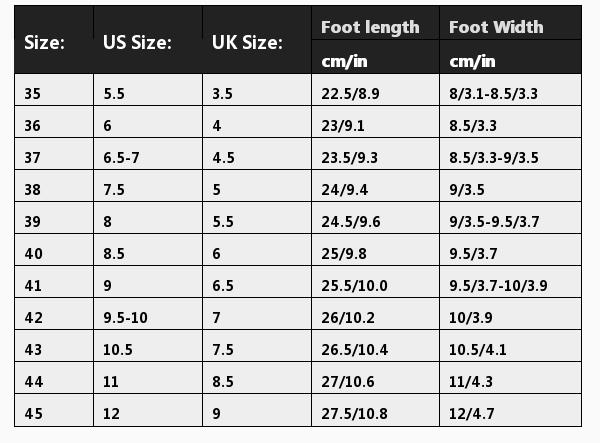Click the "Size:" column header

click(45, 43)
